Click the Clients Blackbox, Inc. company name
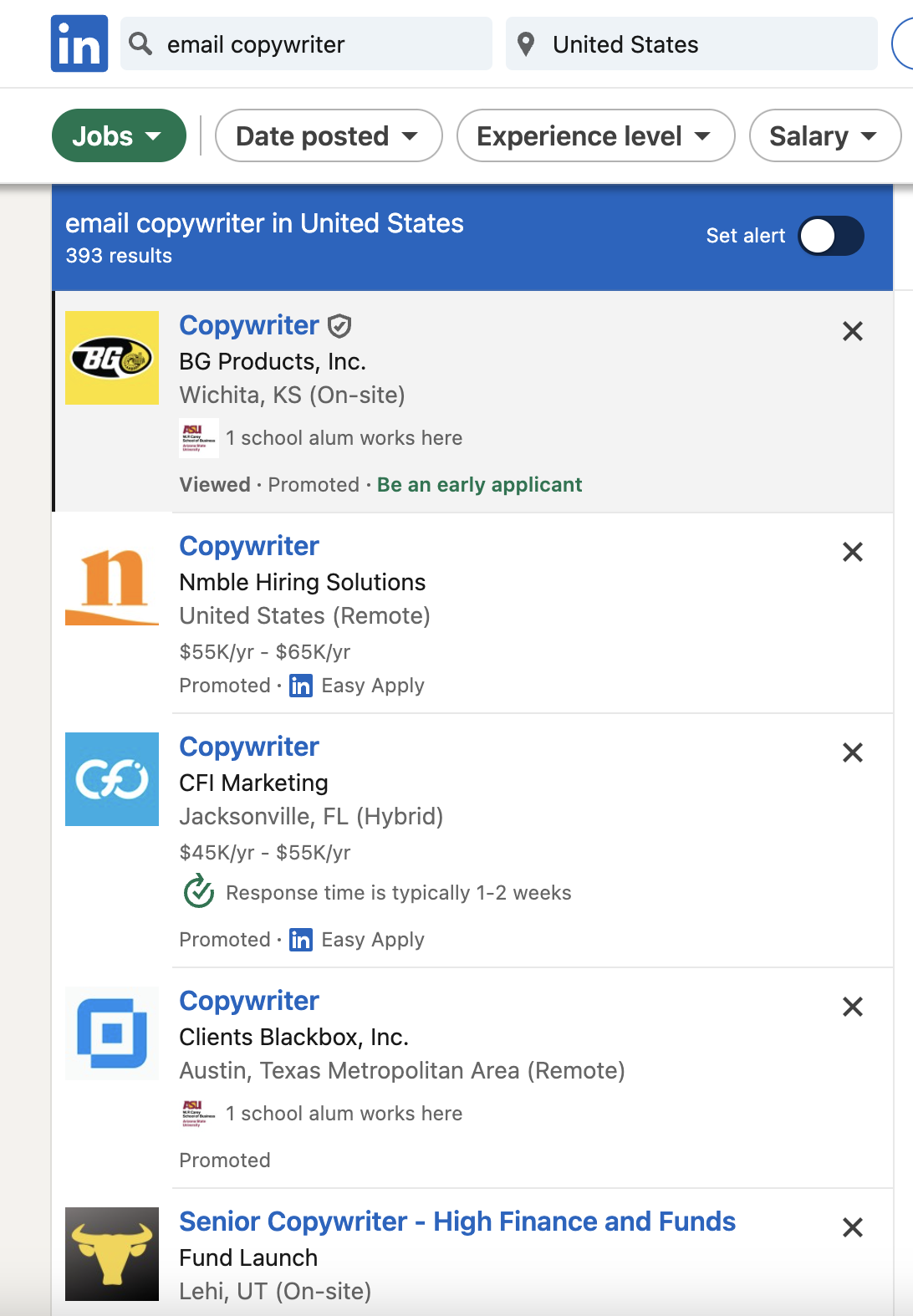 [293, 1037]
